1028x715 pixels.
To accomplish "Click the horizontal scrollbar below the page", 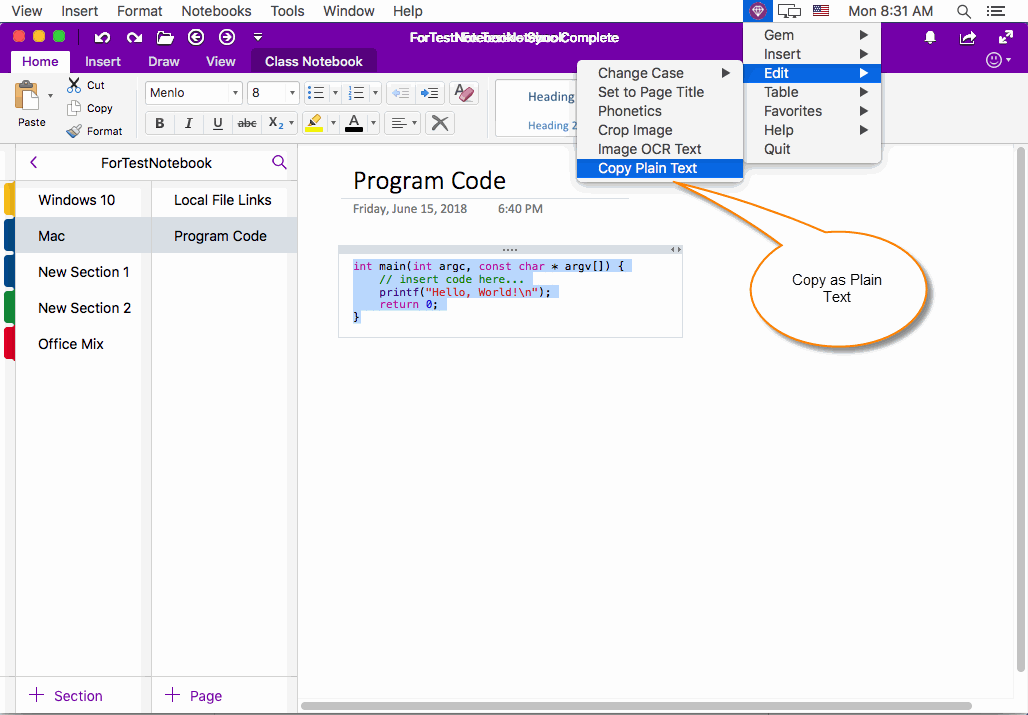I will (636, 706).
